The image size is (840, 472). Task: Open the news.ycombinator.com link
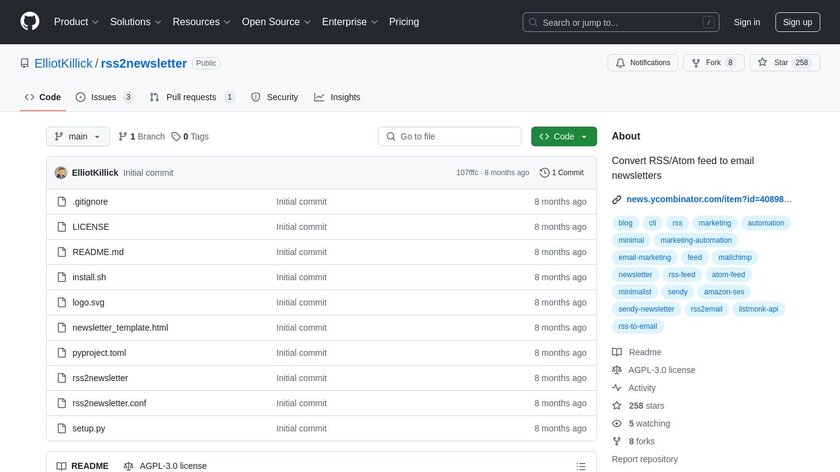708,199
